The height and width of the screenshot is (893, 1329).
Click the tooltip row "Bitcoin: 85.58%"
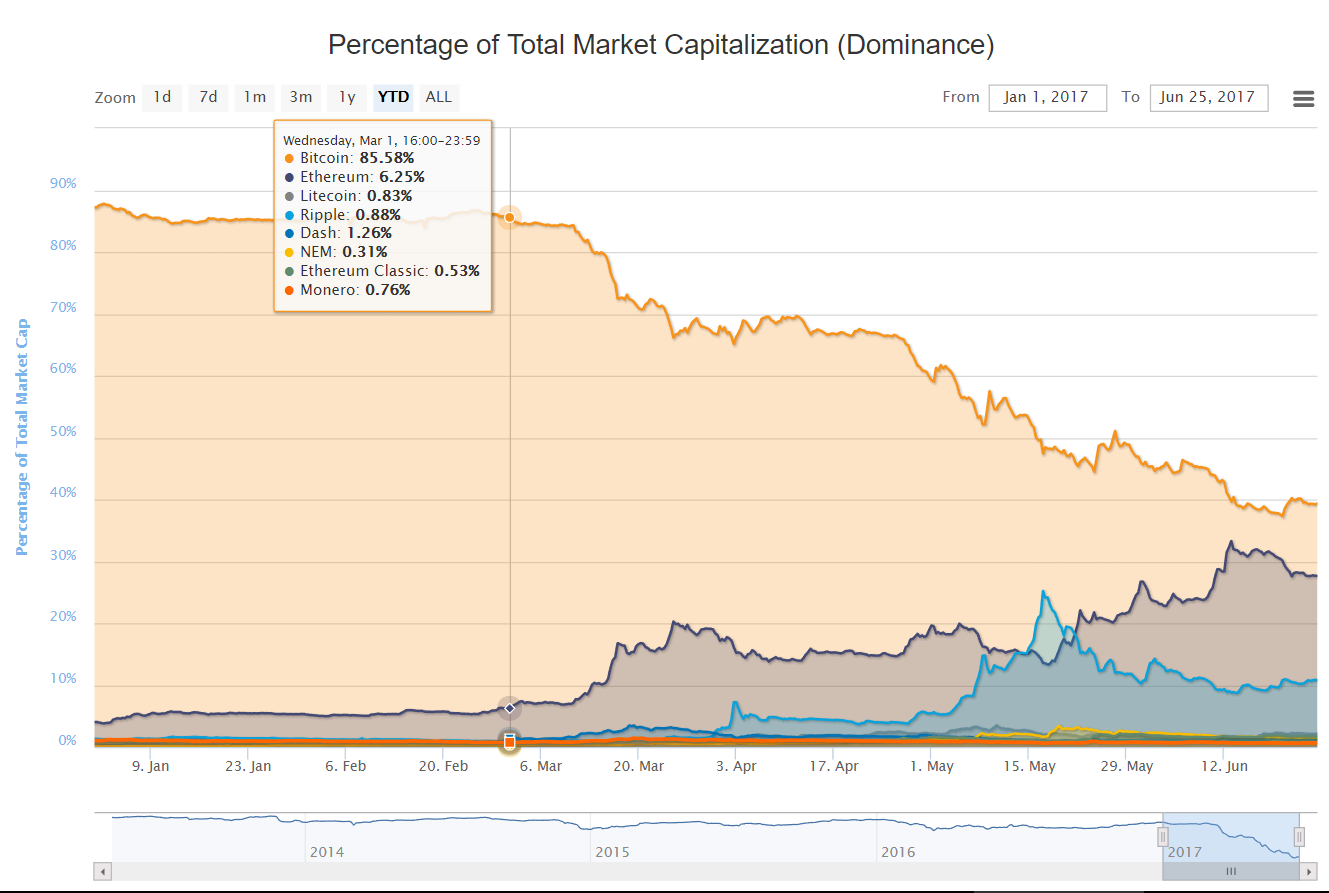tap(349, 158)
